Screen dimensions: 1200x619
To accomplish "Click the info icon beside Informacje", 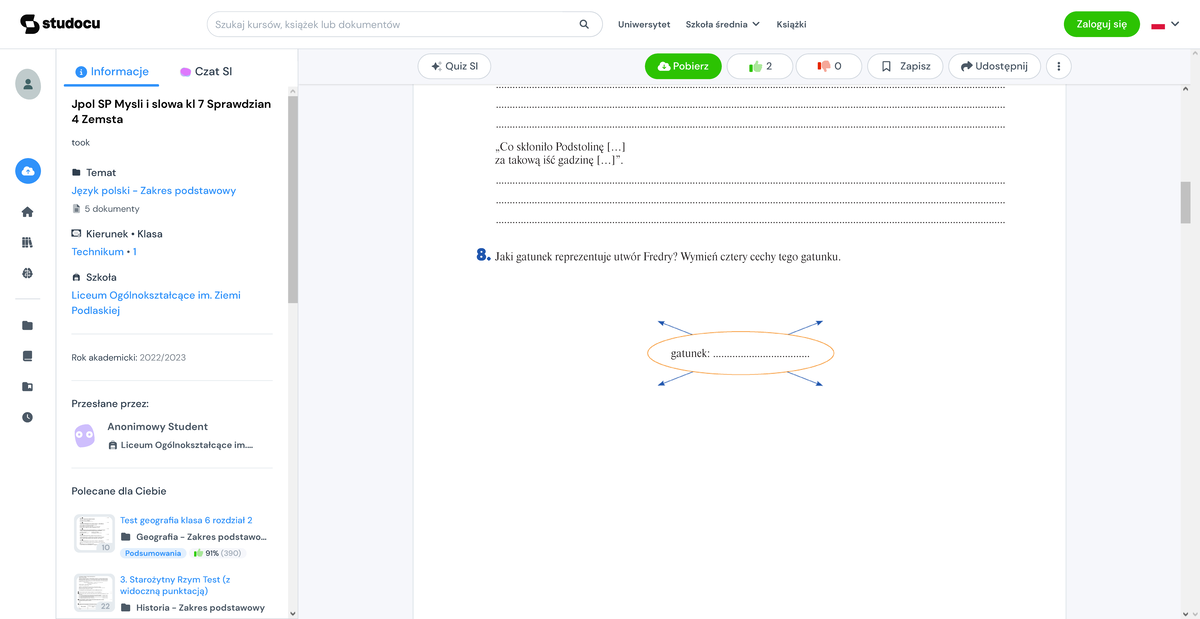I will [81, 72].
